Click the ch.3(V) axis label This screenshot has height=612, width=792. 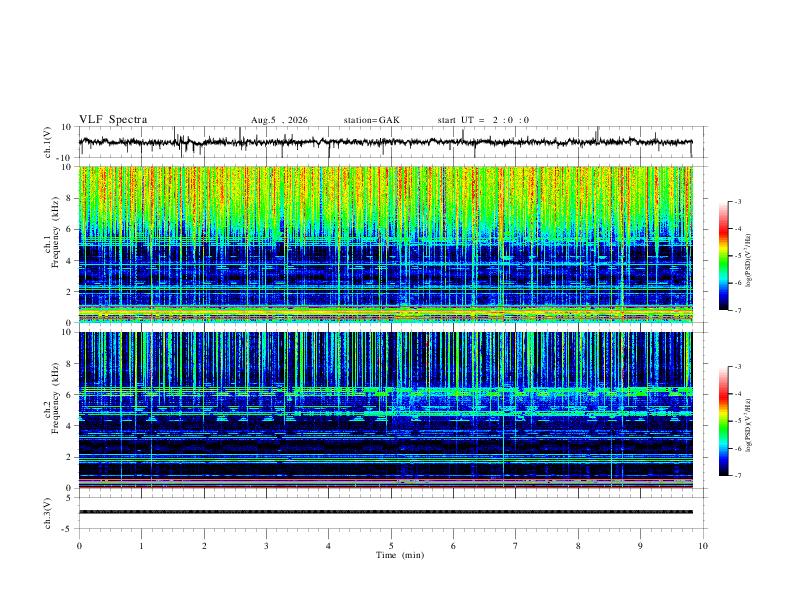tap(47, 514)
